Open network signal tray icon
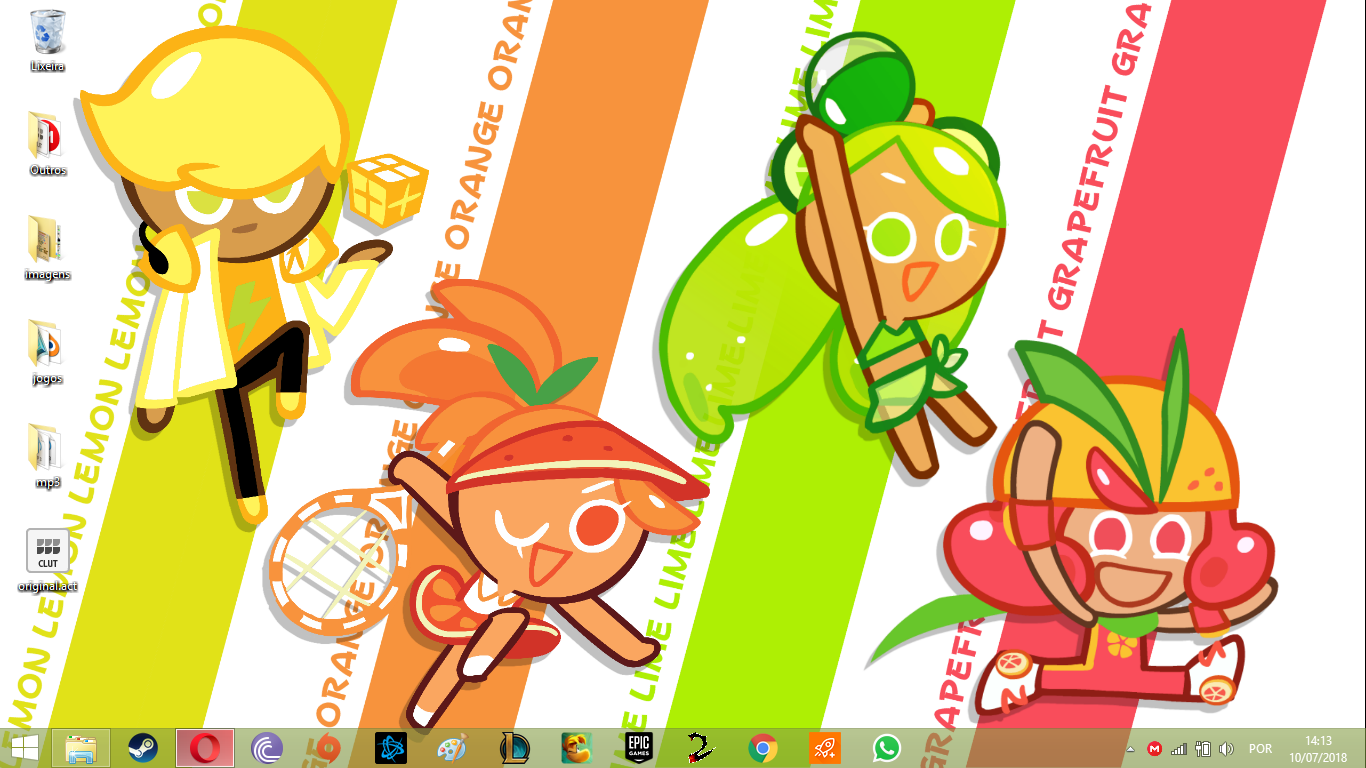The height and width of the screenshot is (768, 1366). tap(1179, 749)
